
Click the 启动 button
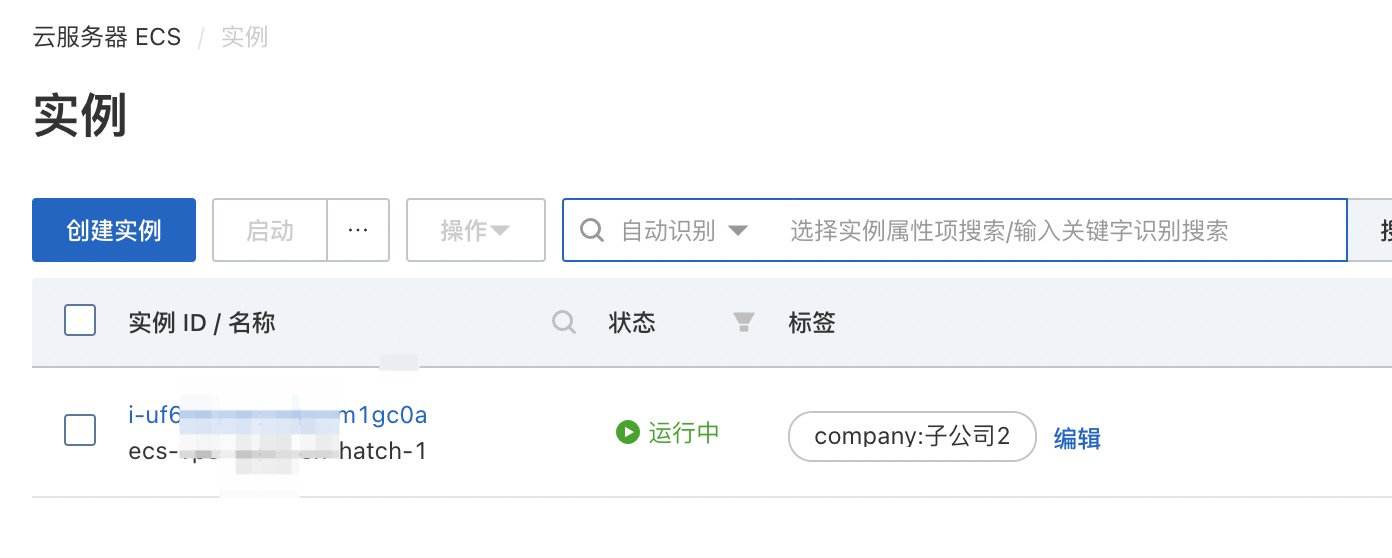click(x=270, y=230)
